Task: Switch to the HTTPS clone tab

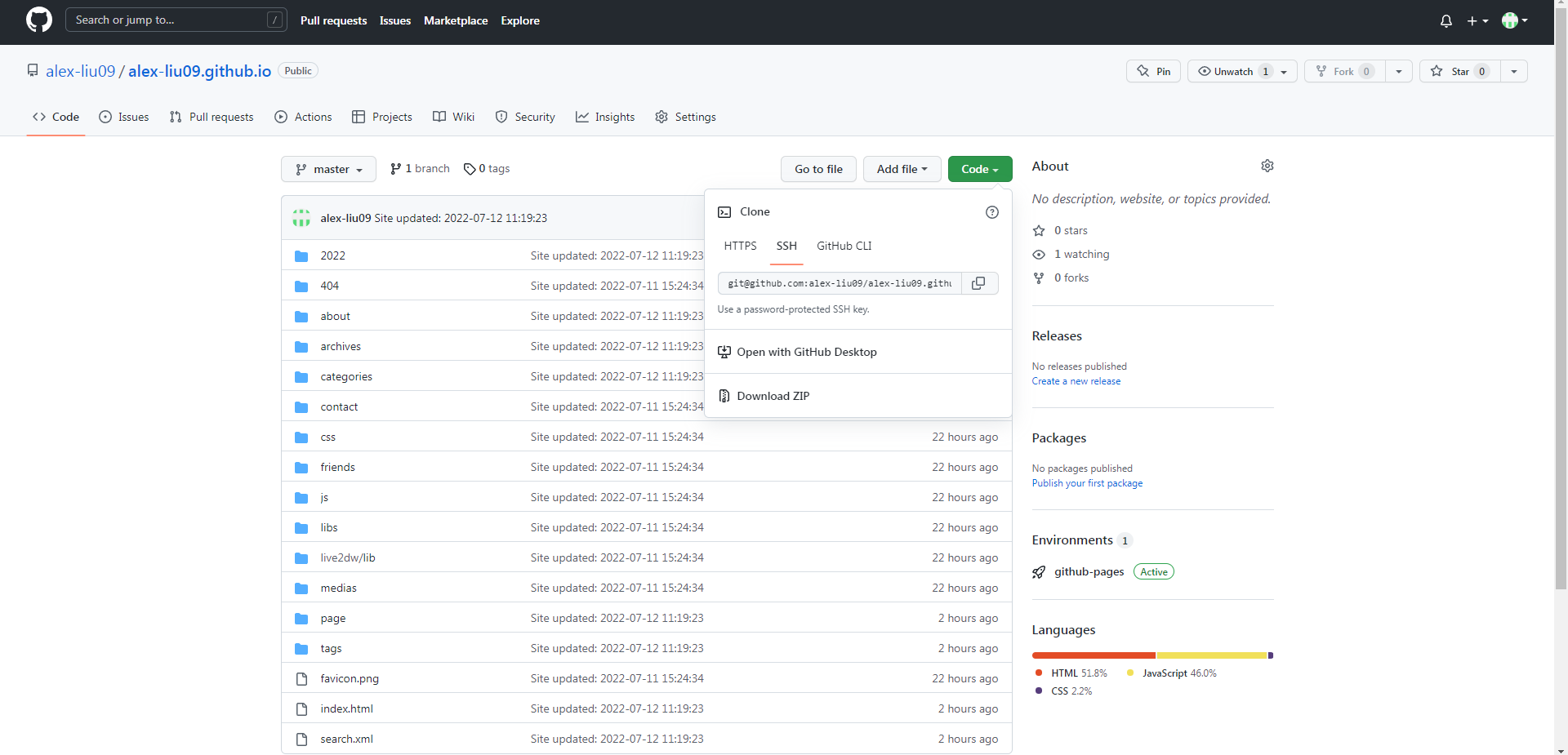Action: [x=740, y=246]
